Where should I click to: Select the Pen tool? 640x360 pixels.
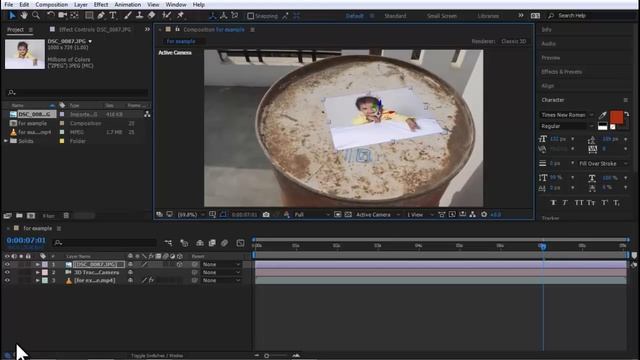101,16
